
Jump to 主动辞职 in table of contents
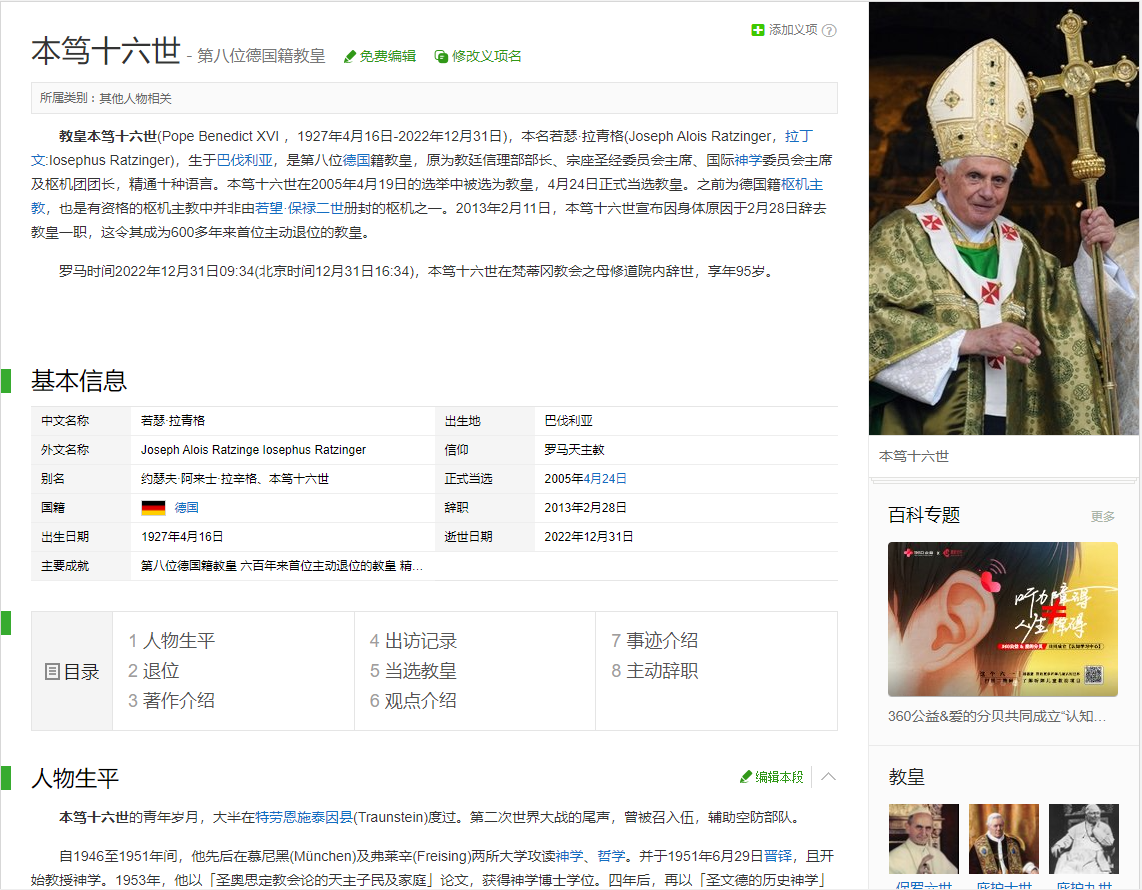[654, 671]
